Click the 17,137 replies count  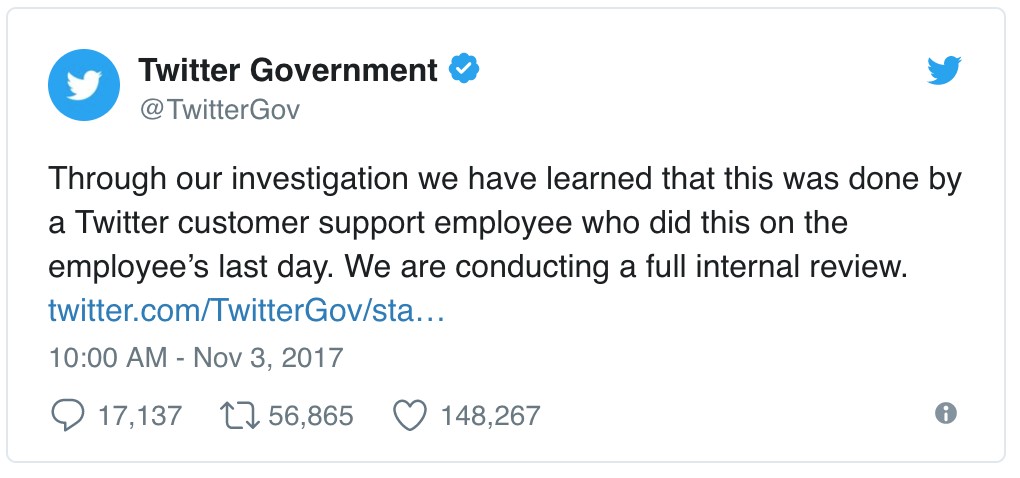pos(140,415)
